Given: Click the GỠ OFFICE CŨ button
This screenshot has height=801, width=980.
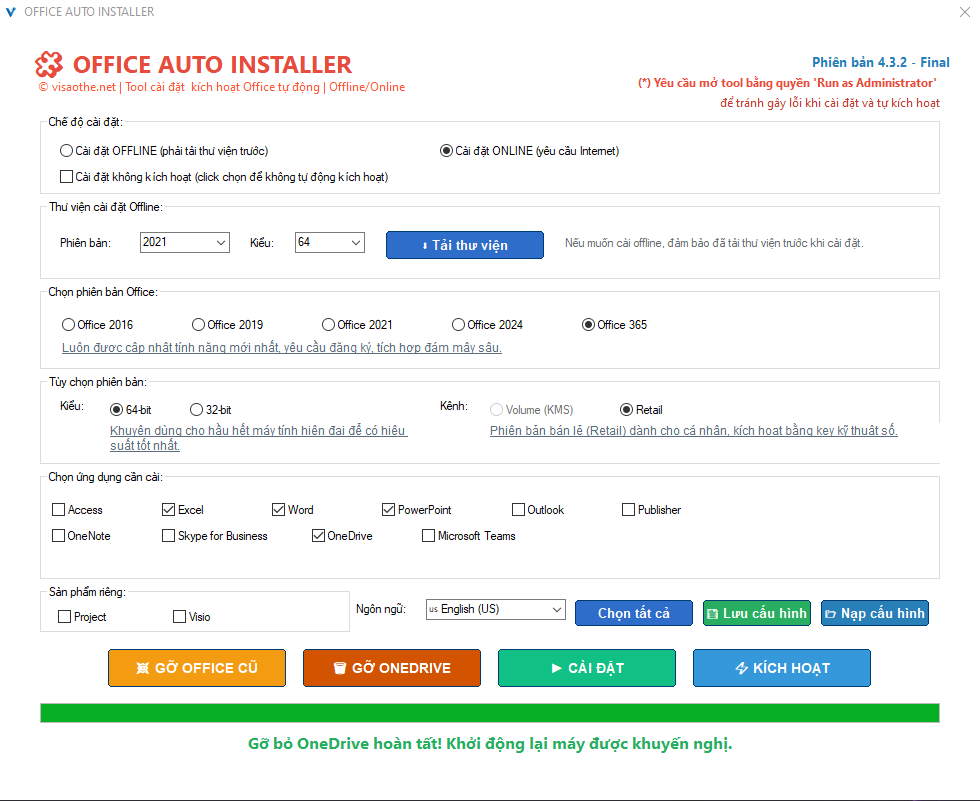Looking at the screenshot, I should click(197, 668).
